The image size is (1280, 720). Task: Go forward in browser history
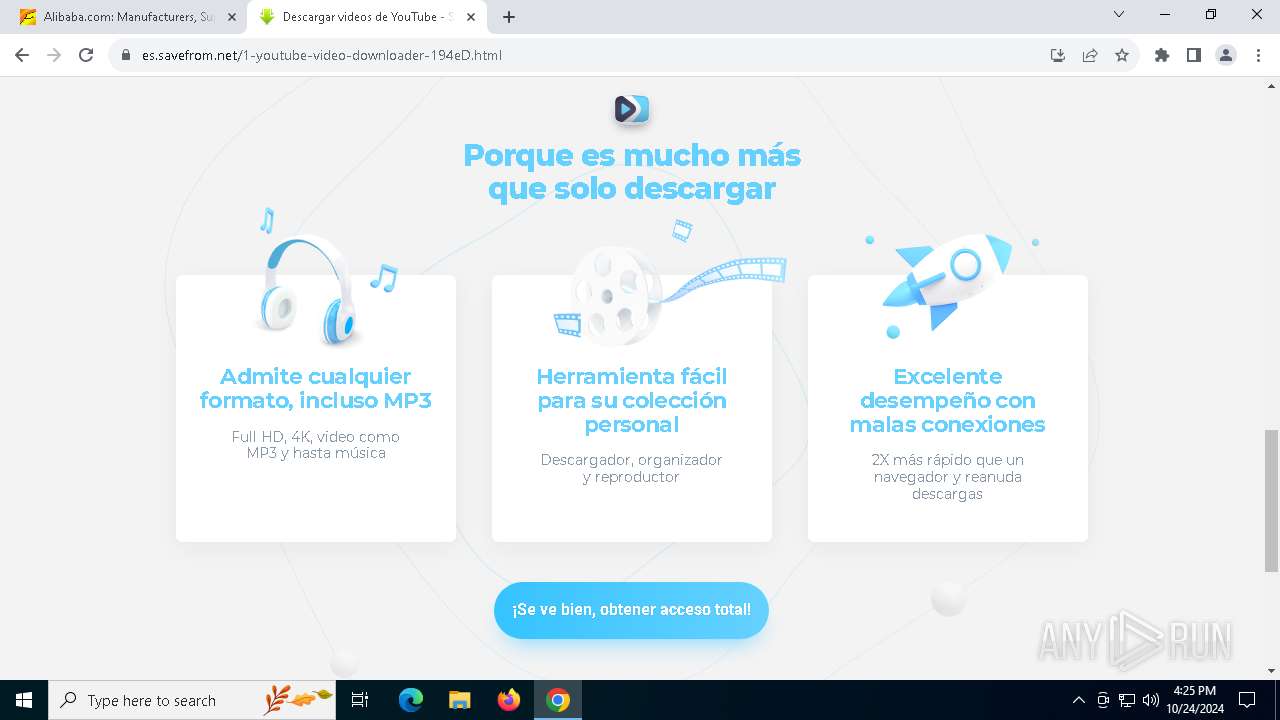(x=54, y=55)
